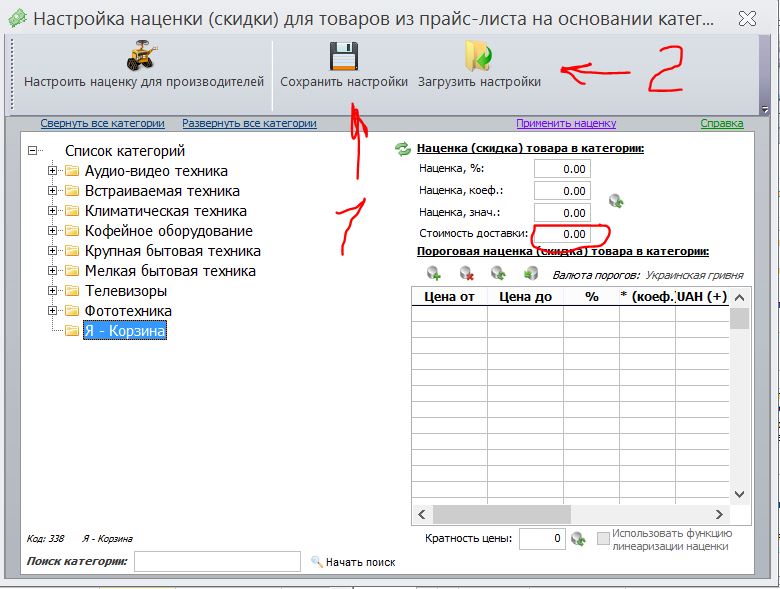The image size is (780, 589).
Task: Select 'Аудио-видео техника' in category tree
Action: [x=156, y=171]
